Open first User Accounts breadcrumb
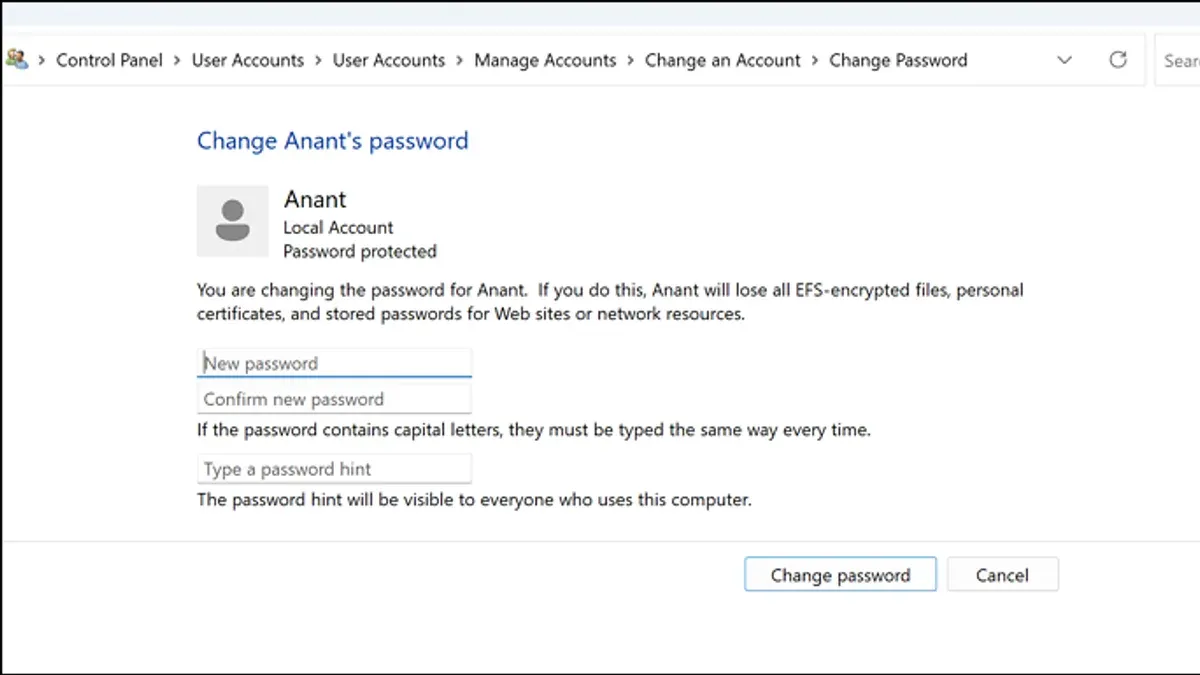The height and width of the screenshot is (675, 1200). pyautogui.click(x=247, y=60)
